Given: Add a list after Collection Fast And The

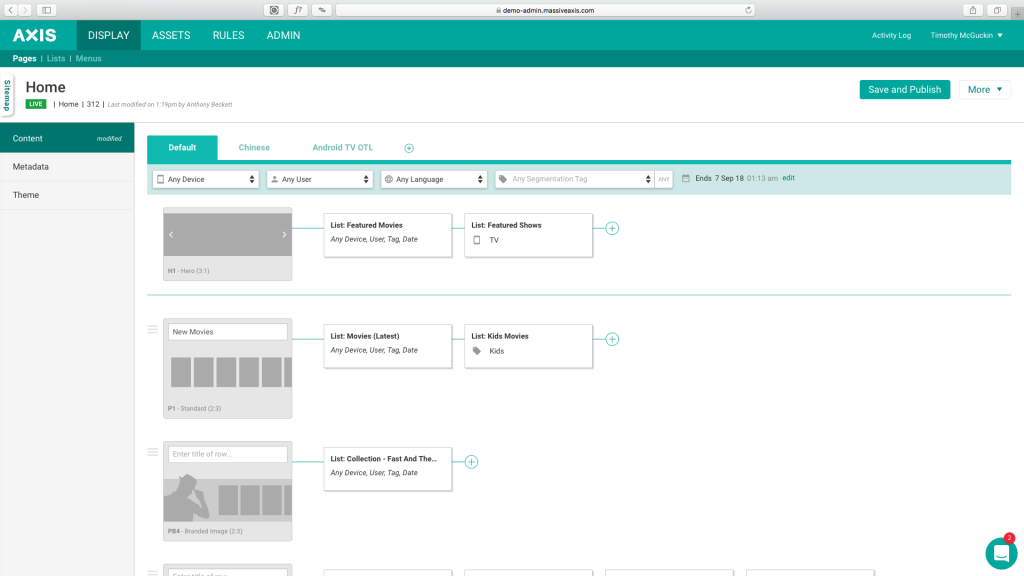Looking at the screenshot, I should [x=471, y=462].
